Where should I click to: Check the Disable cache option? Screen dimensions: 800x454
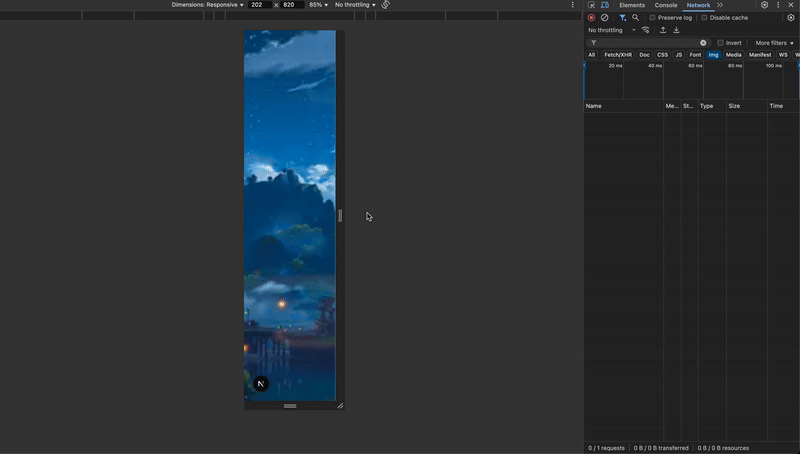(704, 18)
